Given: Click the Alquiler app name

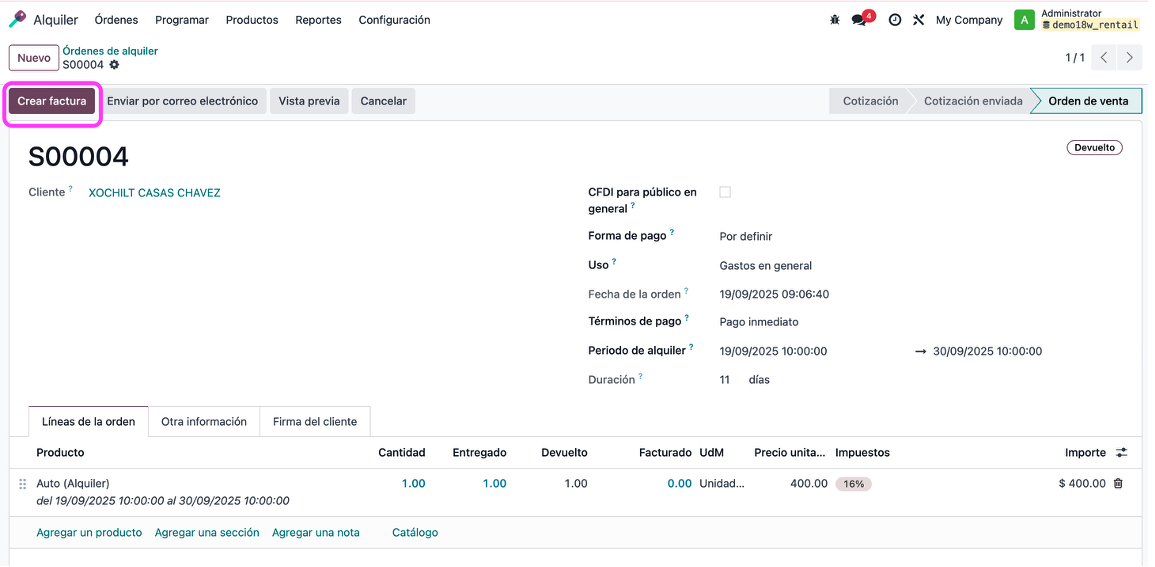Looking at the screenshot, I should (55, 20).
